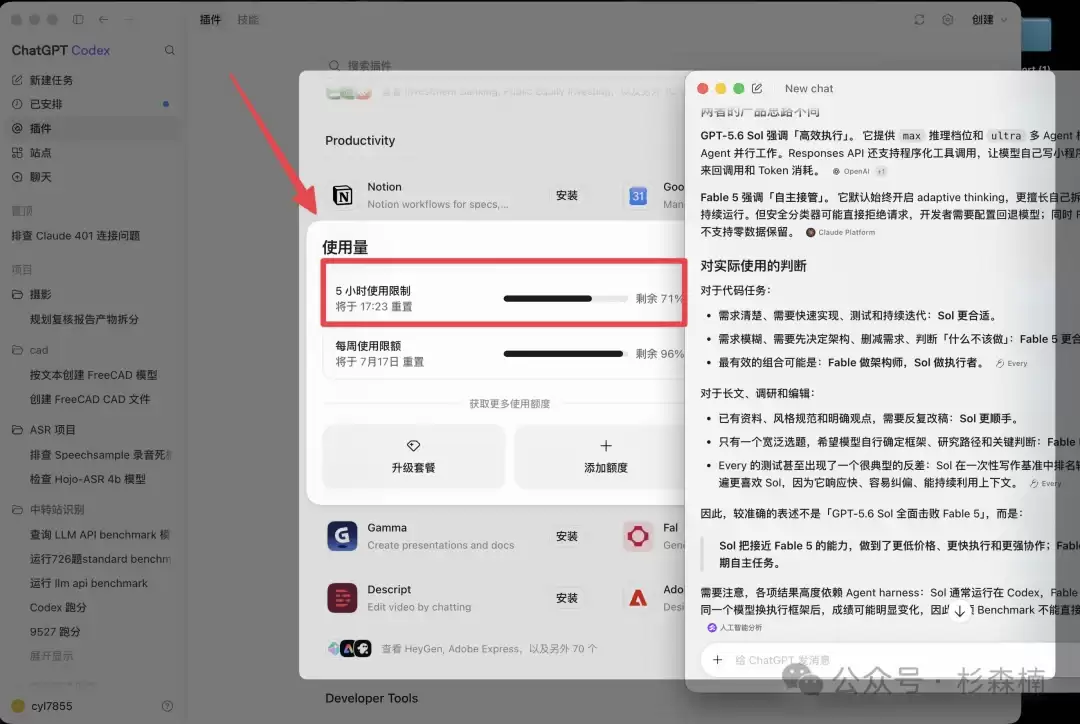Click the refresh icon in top toolbar
Image resolution: width=1080 pixels, height=724 pixels.
coord(919,19)
